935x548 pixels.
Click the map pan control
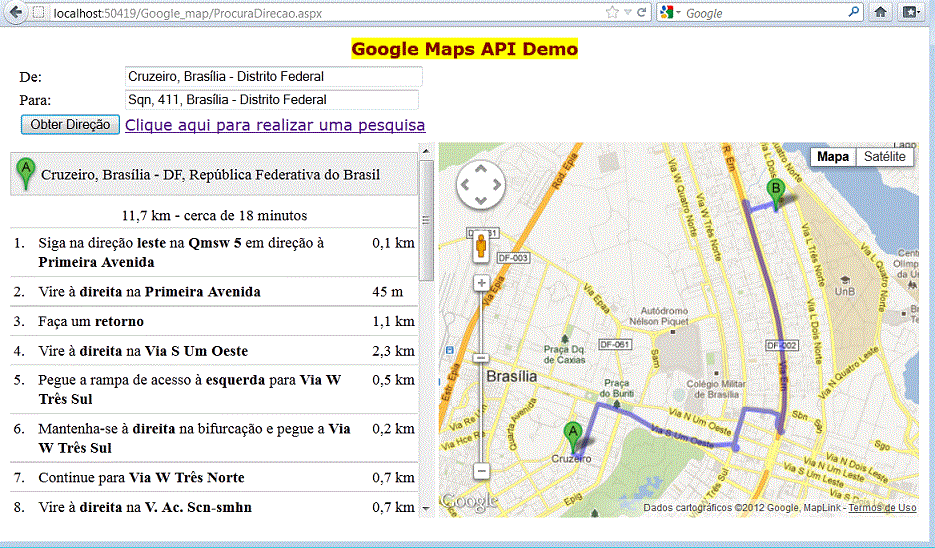click(x=481, y=185)
